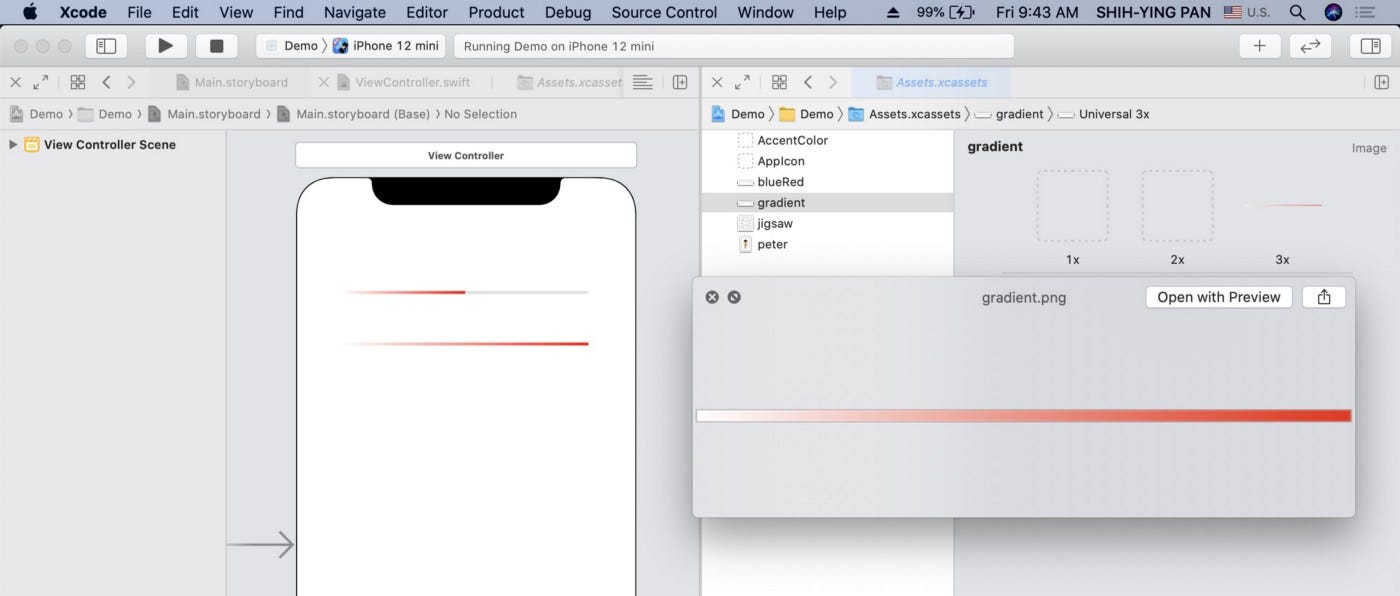This screenshot has height=596, width=1400.
Task: Close the gradient.png quick look overlay
Action: [x=712, y=296]
